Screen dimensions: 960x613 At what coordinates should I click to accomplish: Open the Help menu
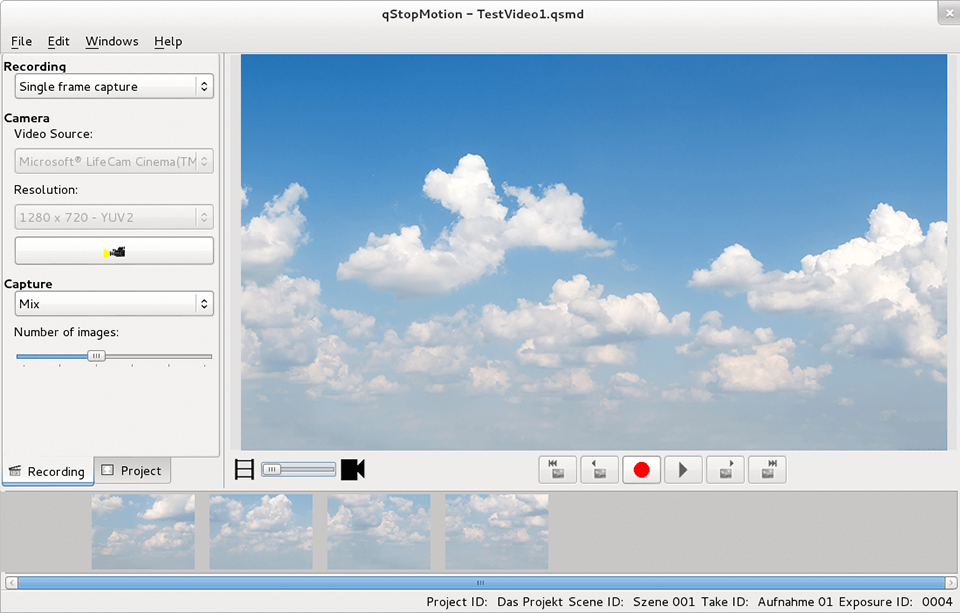click(168, 42)
